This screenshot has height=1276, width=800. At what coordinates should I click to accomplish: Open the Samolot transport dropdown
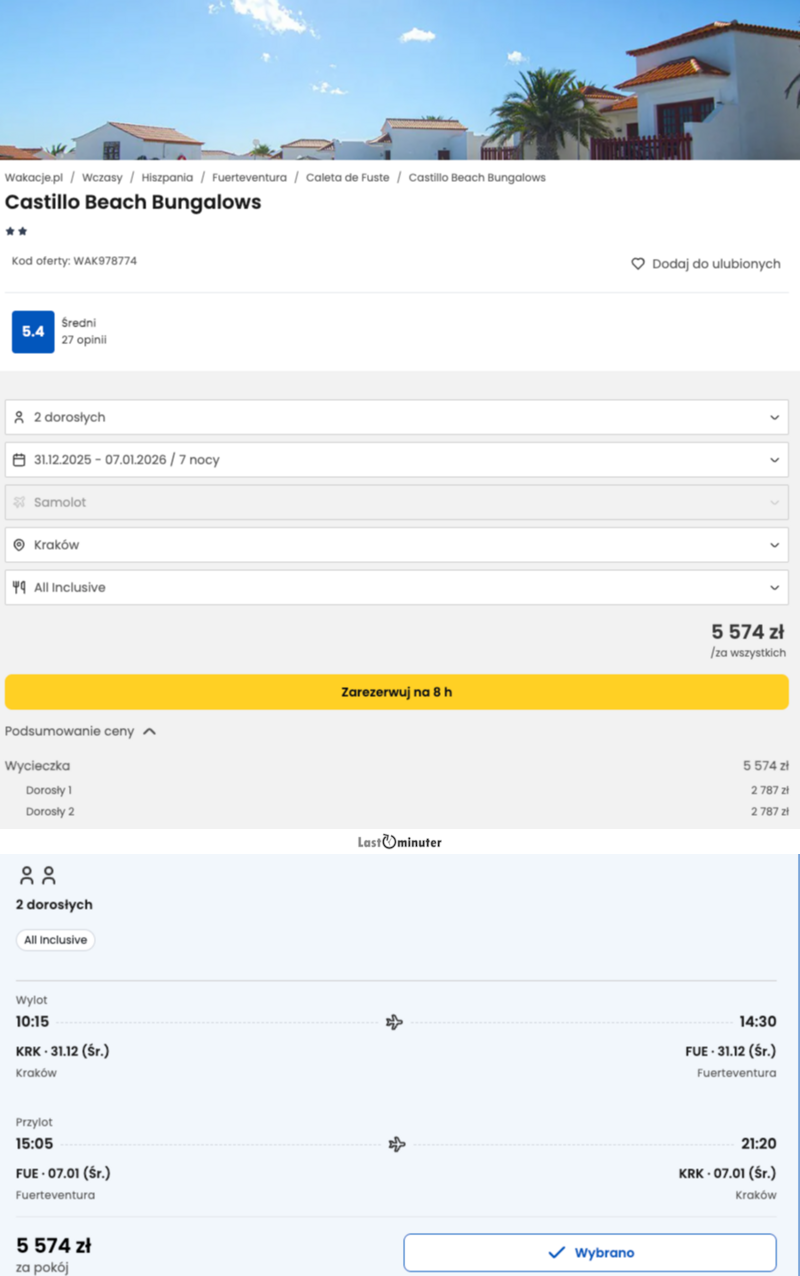(397, 502)
